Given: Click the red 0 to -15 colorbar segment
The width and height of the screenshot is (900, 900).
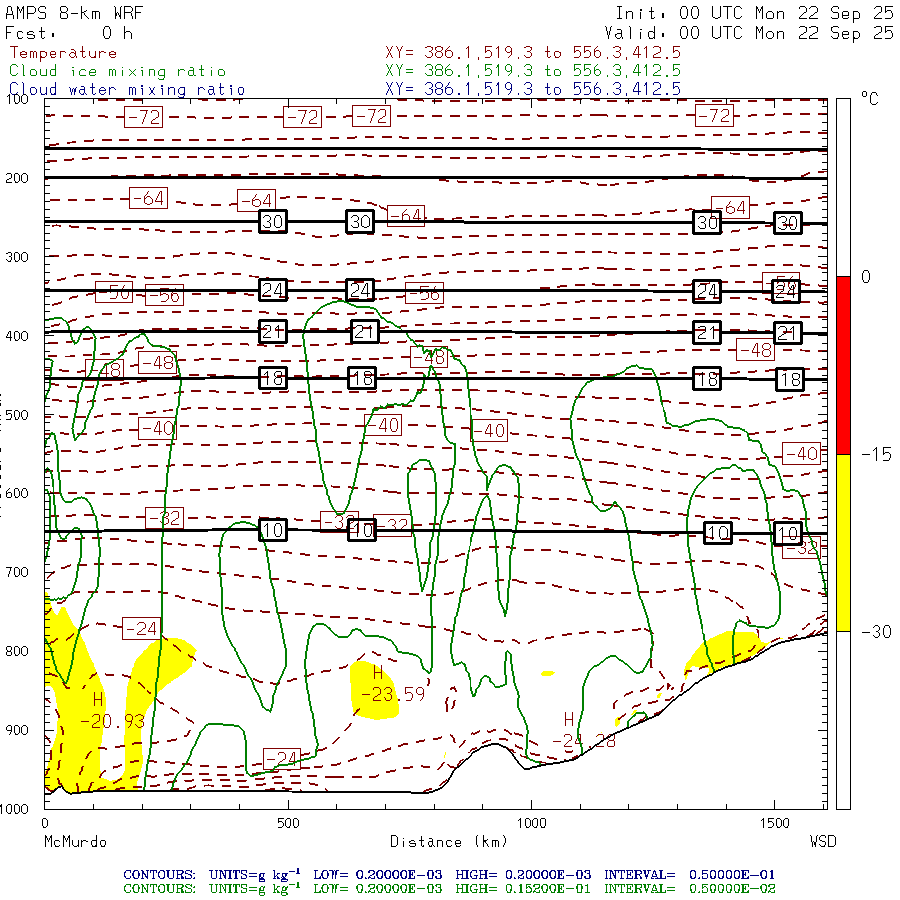Looking at the screenshot, I should (843, 365).
